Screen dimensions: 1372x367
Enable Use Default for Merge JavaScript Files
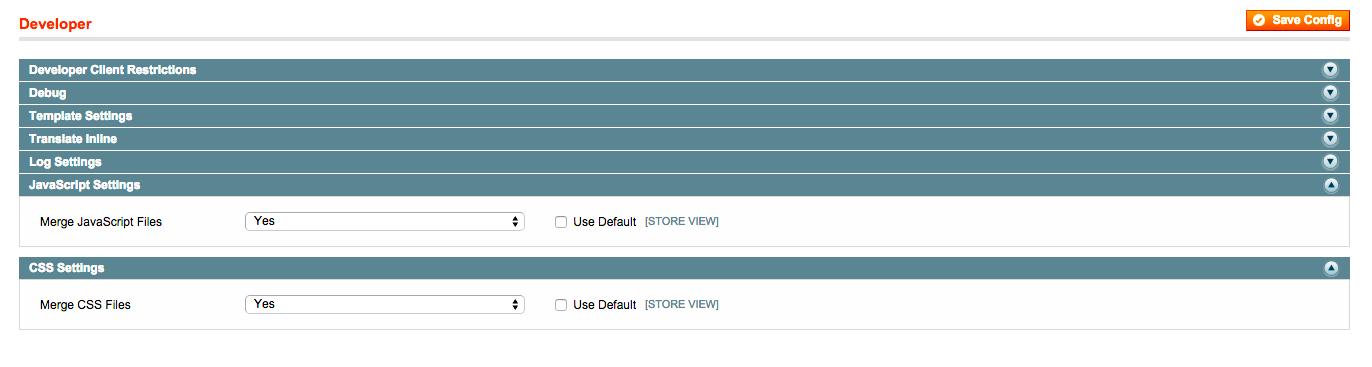point(561,222)
